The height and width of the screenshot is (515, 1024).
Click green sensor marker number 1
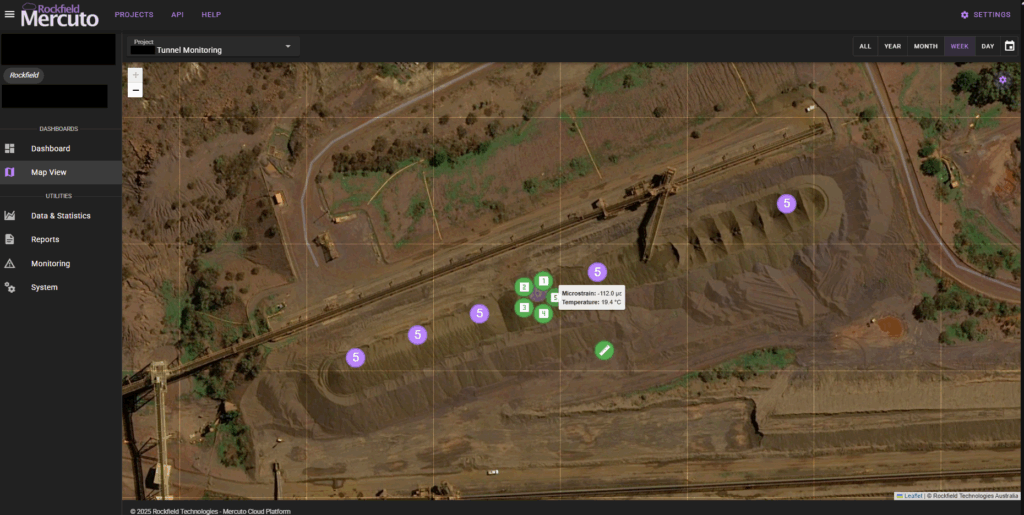[542, 281]
